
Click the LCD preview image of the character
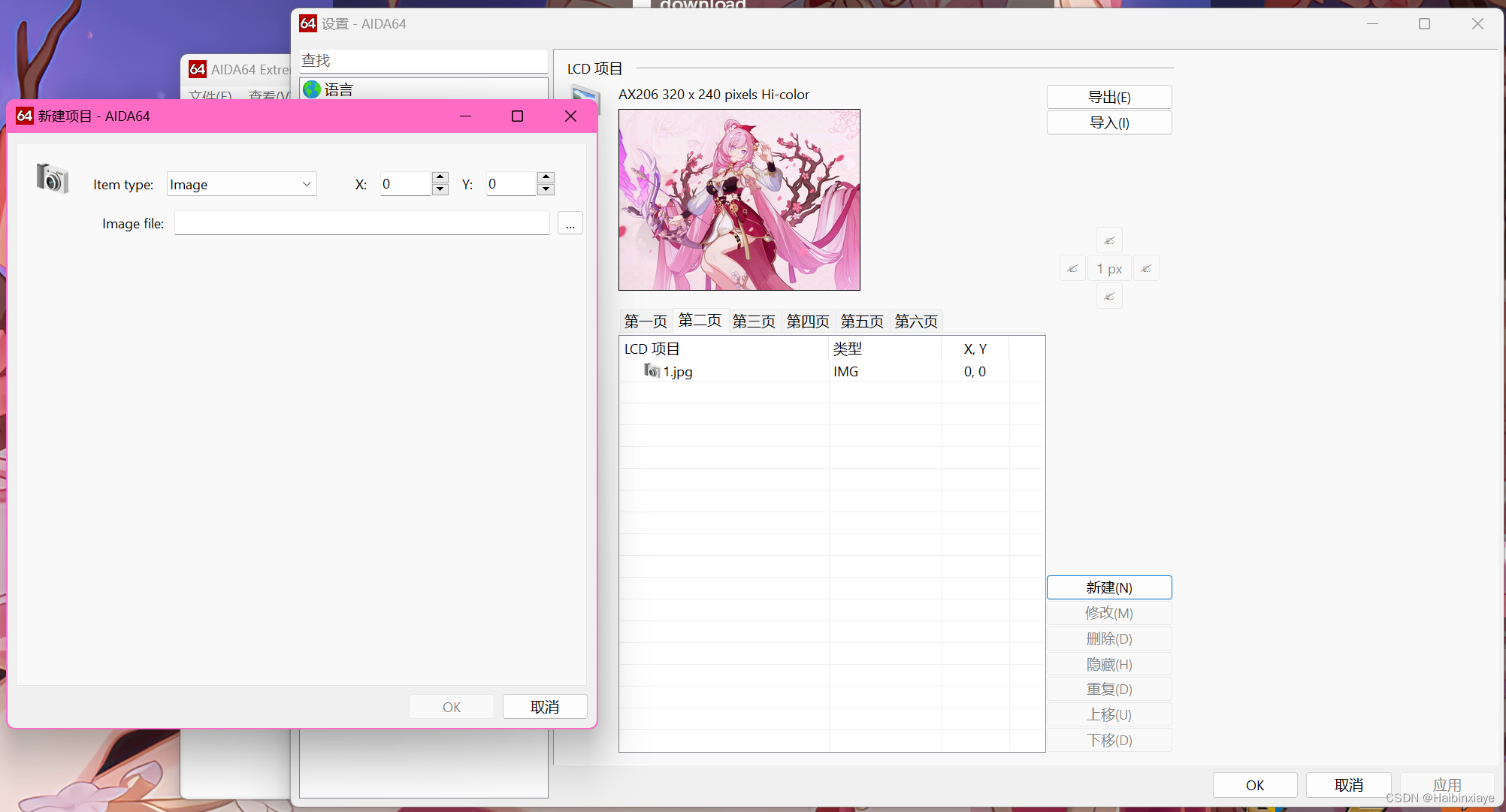click(739, 200)
